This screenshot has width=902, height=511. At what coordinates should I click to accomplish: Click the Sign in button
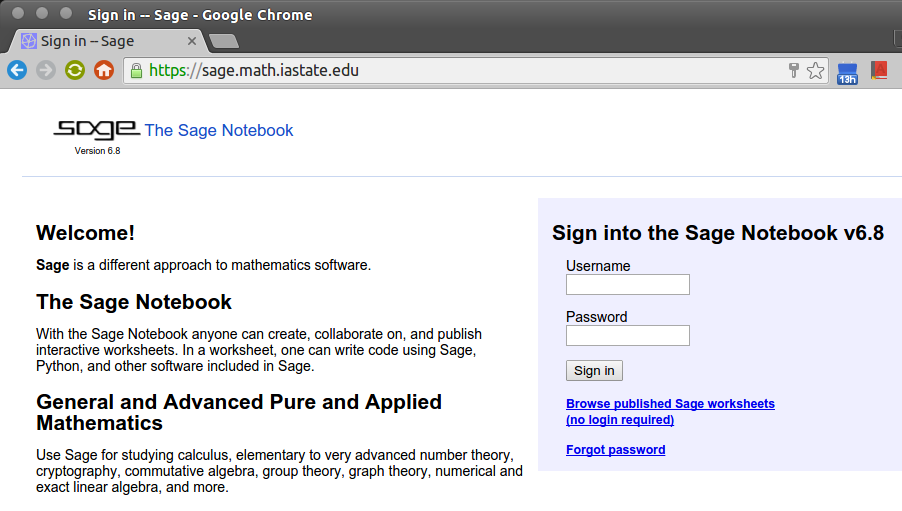click(594, 371)
